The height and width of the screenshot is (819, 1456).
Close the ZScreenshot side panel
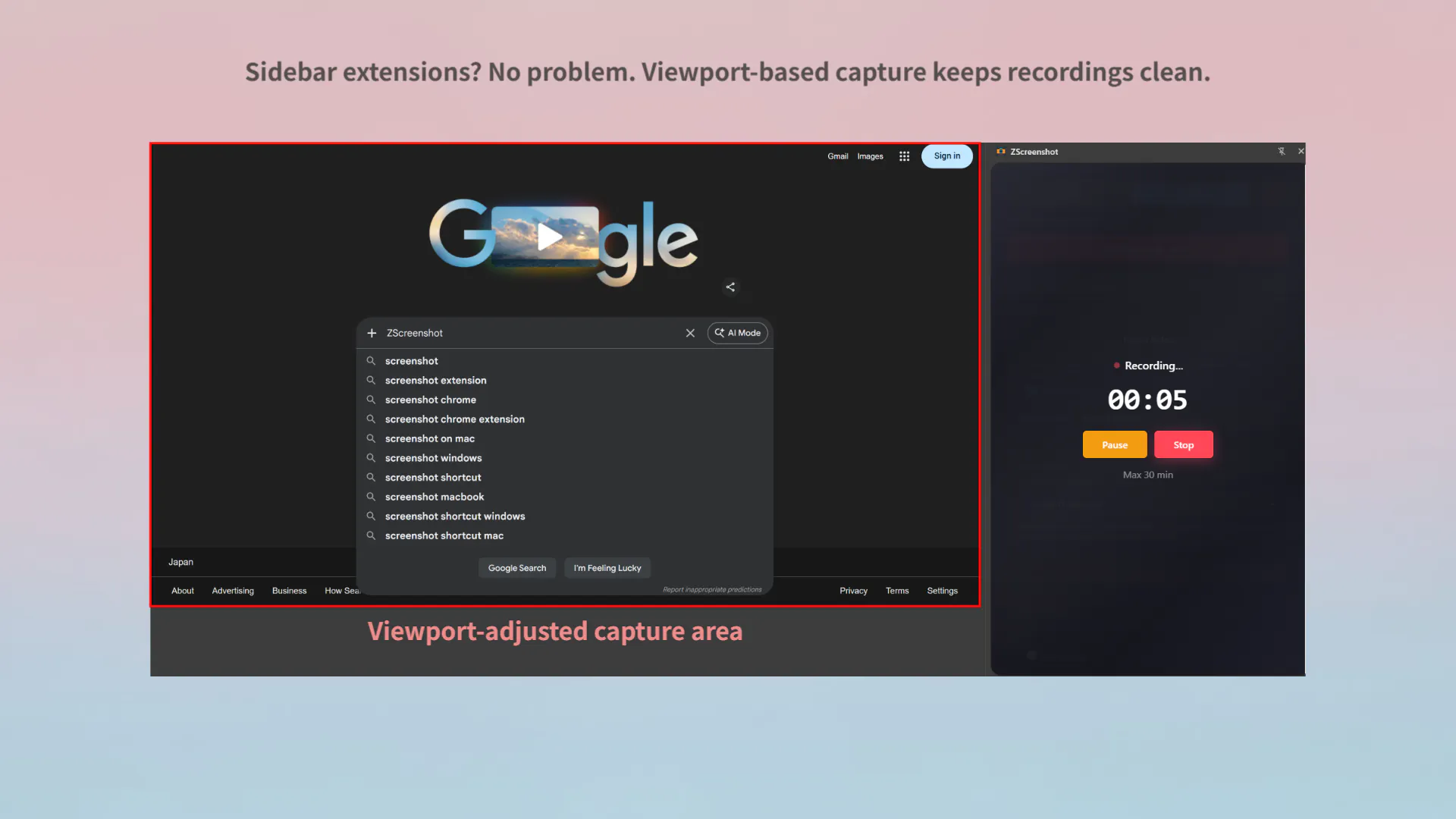point(1301,152)
